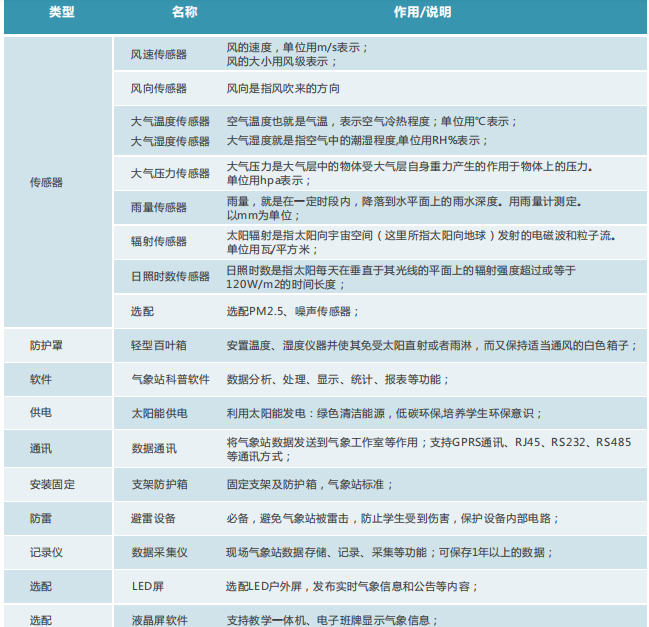Click the 百叶箱 description about 白色箱子
649x627 pixels.
432,345
